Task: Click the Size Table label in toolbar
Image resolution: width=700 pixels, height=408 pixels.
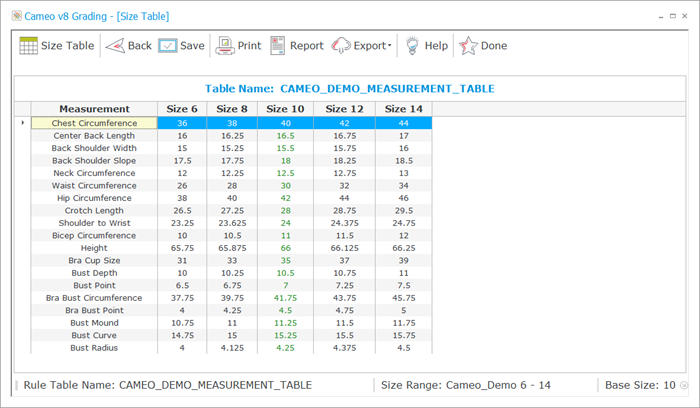Action: (67, 46)
